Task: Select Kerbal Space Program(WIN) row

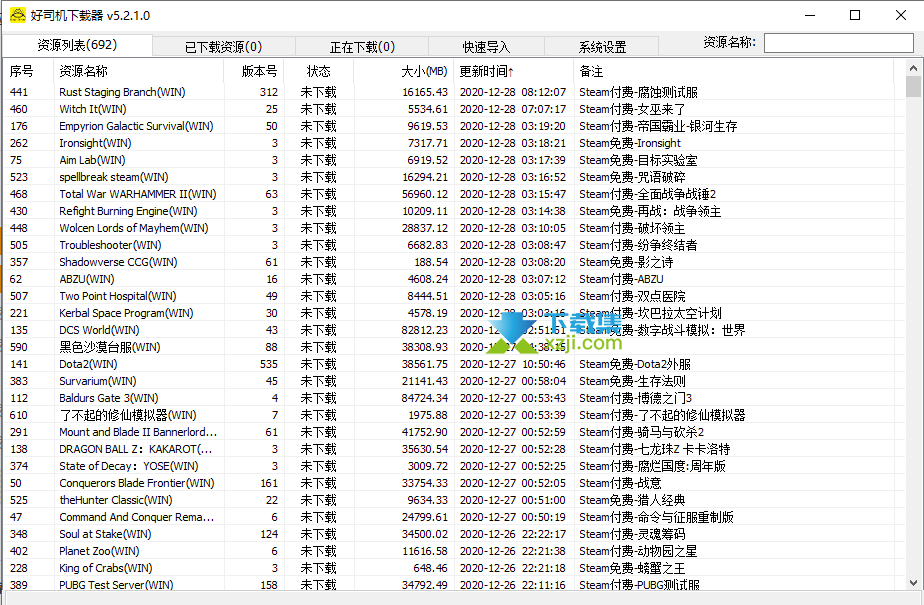Action: [x=455, y=313]
